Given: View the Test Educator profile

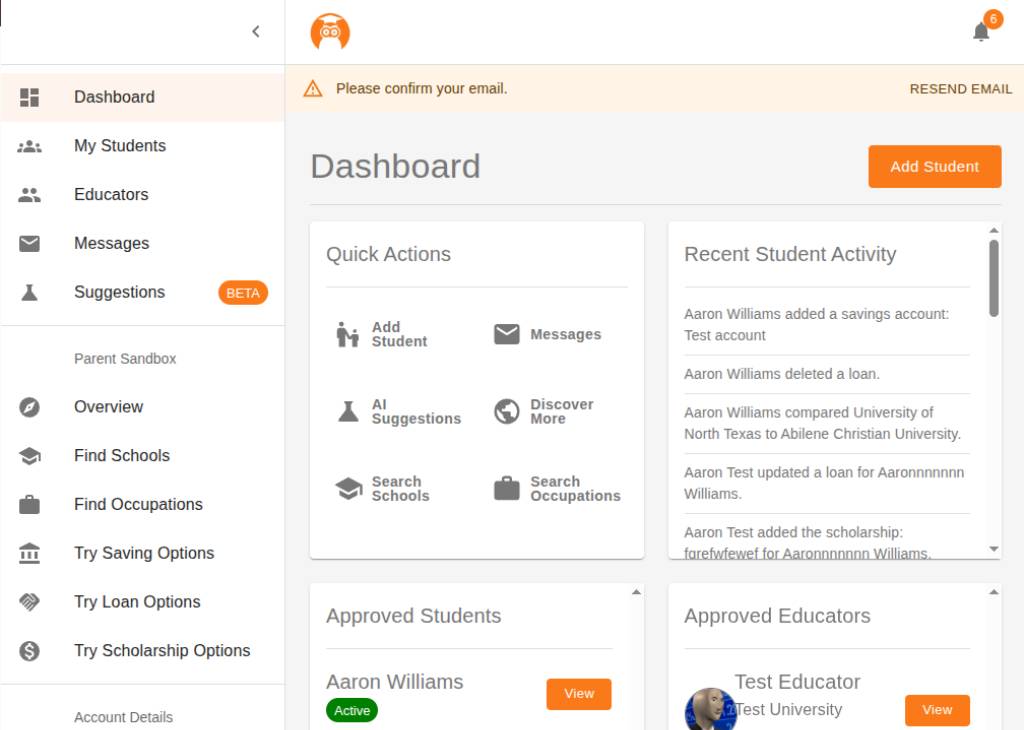Looking at the screenshot, I should click(936, 710).
